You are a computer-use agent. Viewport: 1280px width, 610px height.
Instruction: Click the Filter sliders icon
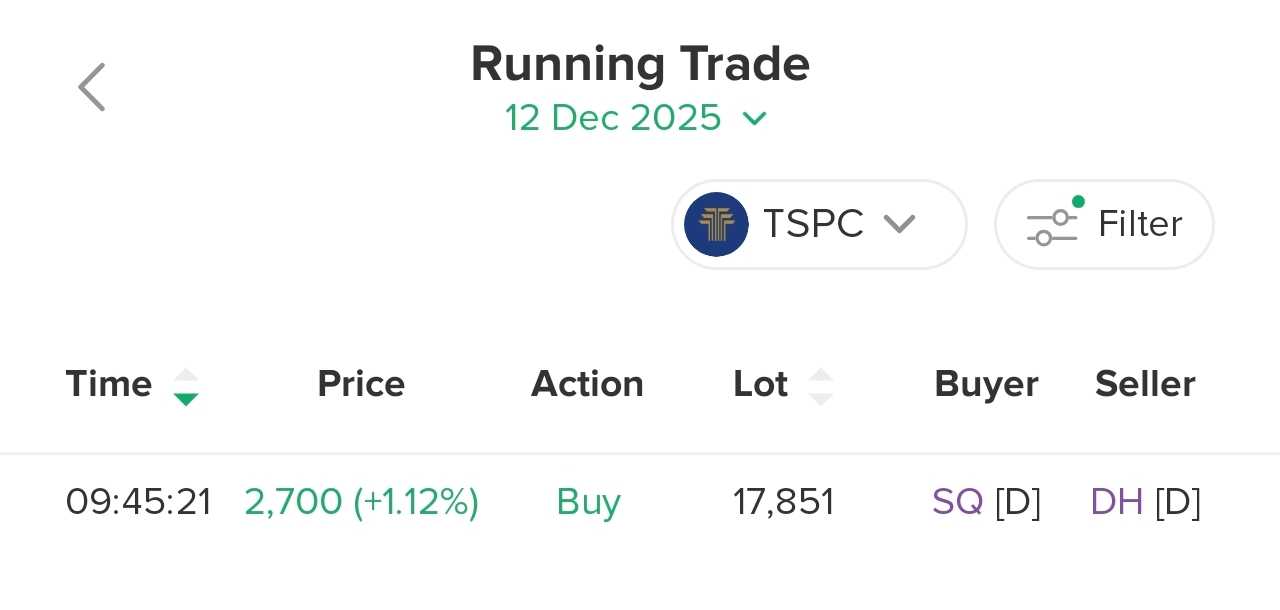click(x=1052, y=225)
